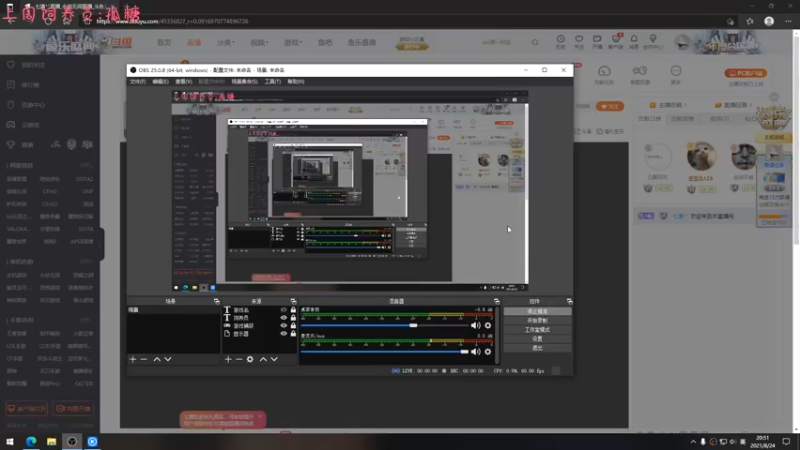Viewport: 800px width, 450px height.
Task: Show hidden icons in the system tray
Action: (693, 442)
